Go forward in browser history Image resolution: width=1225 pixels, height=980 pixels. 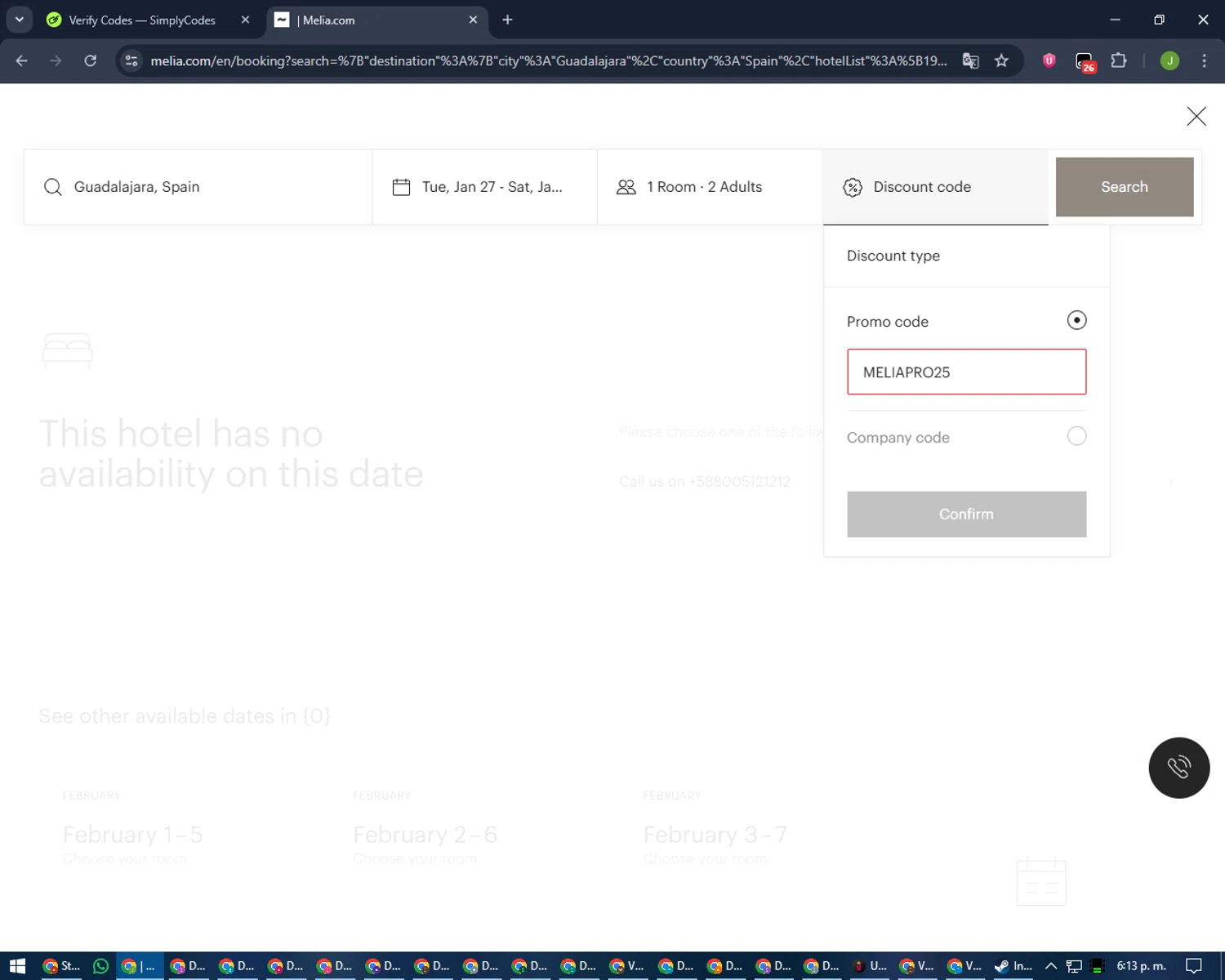point(56,60)
